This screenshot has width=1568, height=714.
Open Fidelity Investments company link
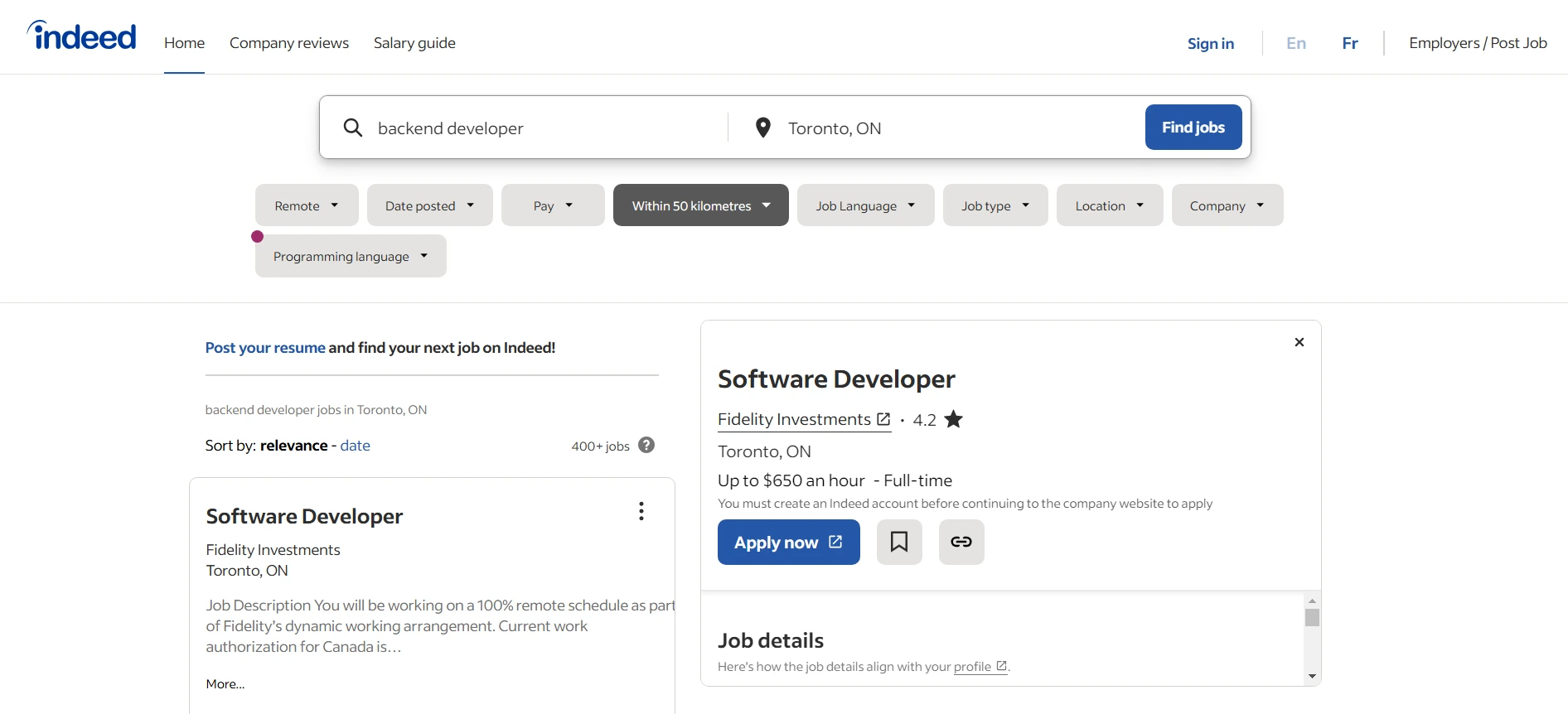[x=804, y=420]
